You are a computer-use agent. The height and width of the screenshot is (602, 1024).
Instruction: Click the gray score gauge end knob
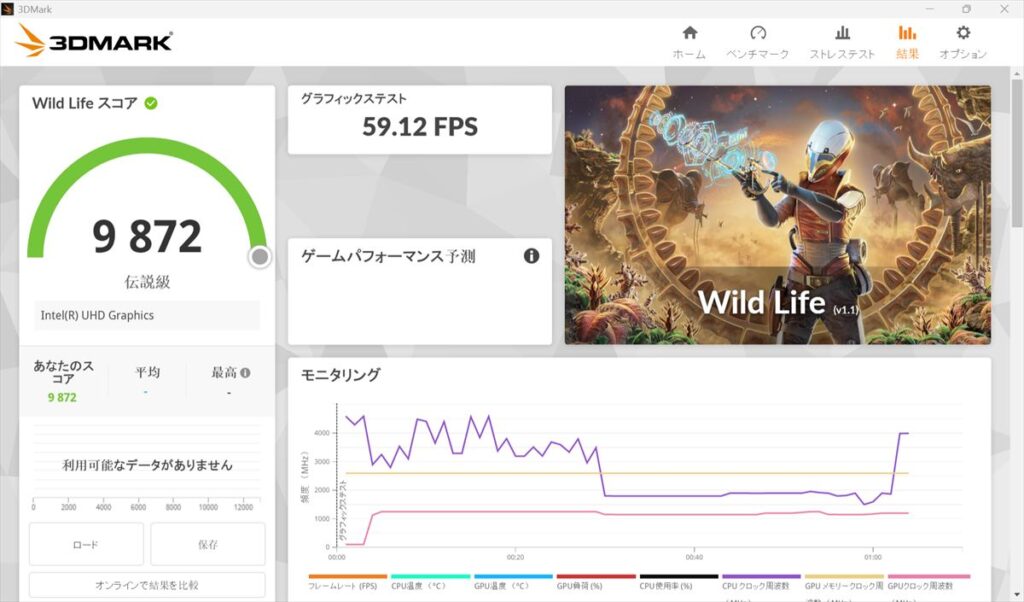pos(260,257)
